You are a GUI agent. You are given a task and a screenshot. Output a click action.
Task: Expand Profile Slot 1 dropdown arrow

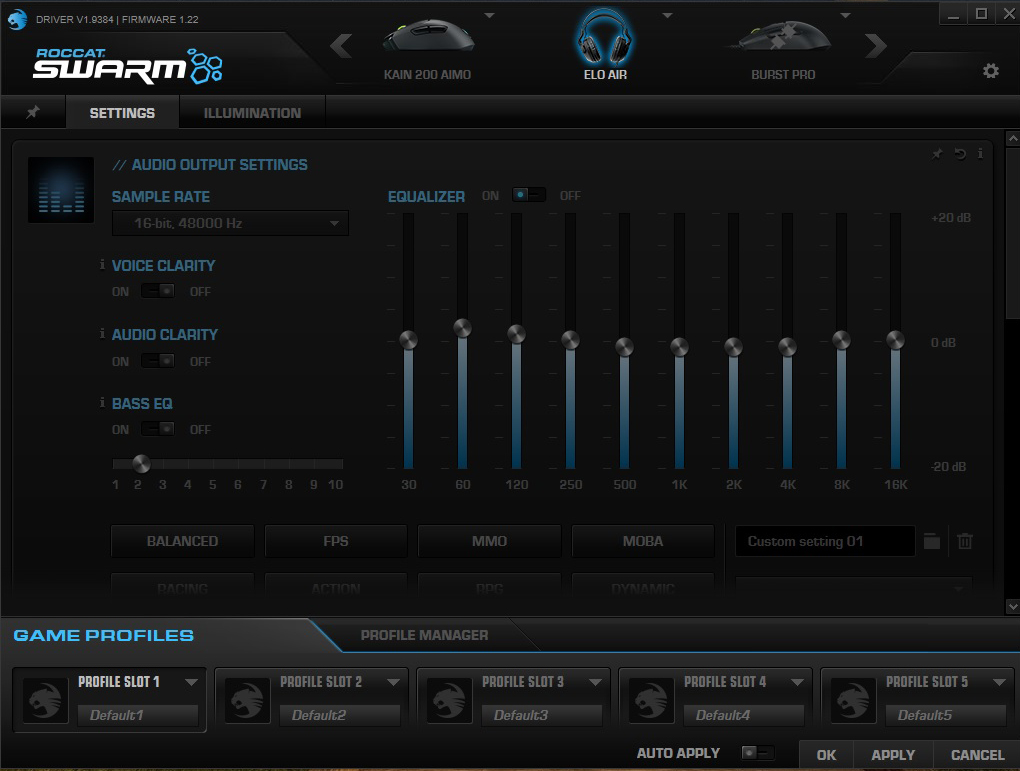tap(191, 682)
